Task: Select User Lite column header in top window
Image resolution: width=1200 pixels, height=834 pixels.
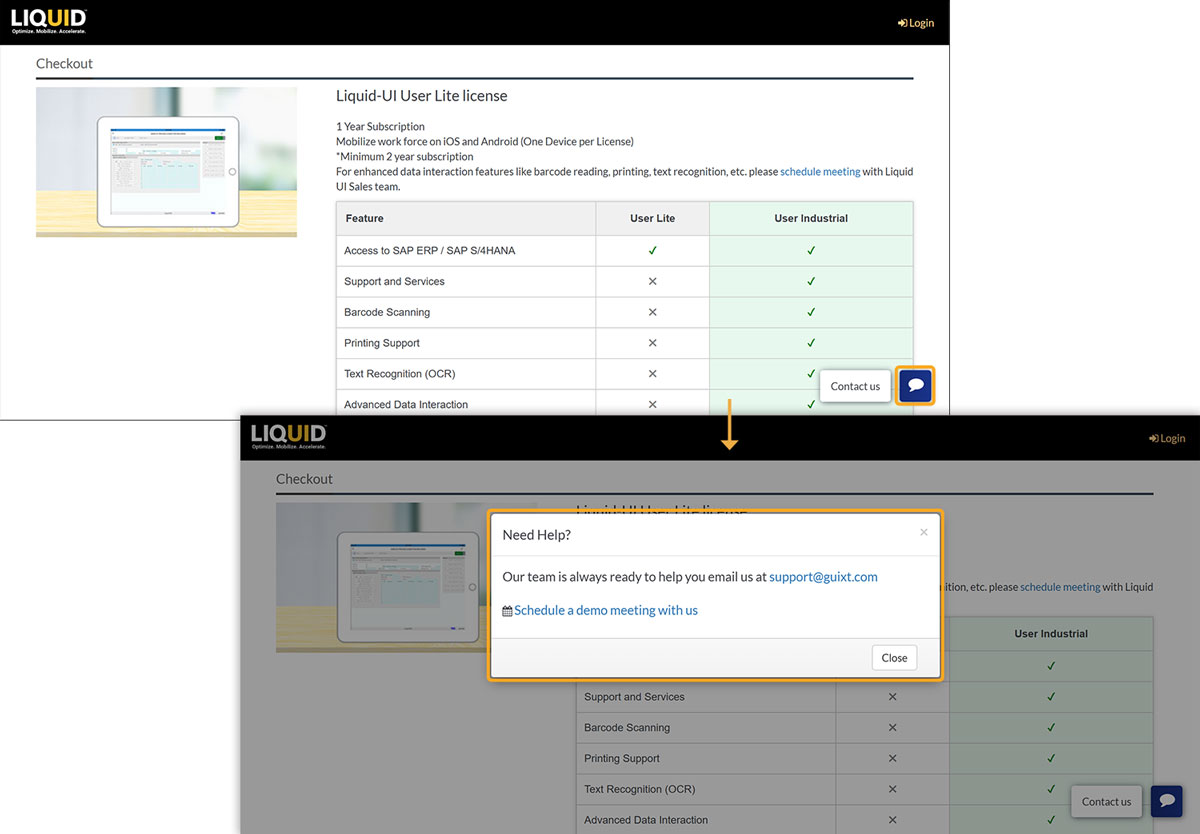Action: (652, 218)
